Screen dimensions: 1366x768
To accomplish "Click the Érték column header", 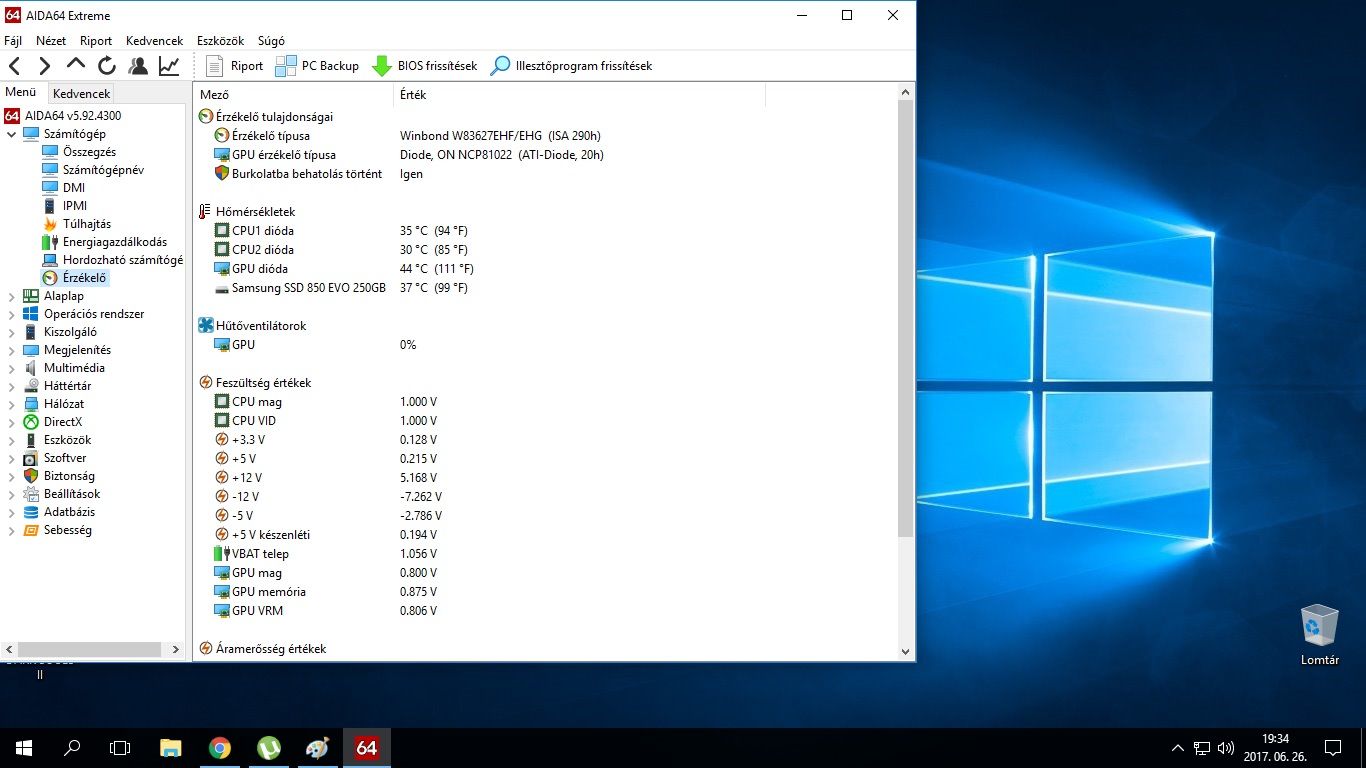I will pos(580,95).
